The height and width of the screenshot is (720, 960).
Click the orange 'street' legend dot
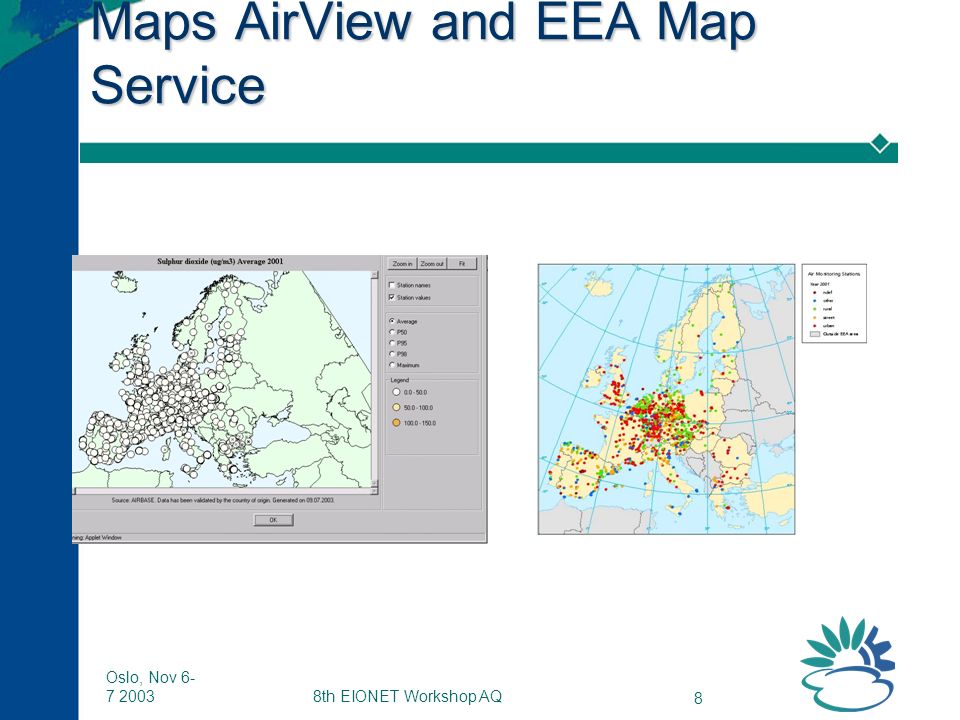pos(814,318)
